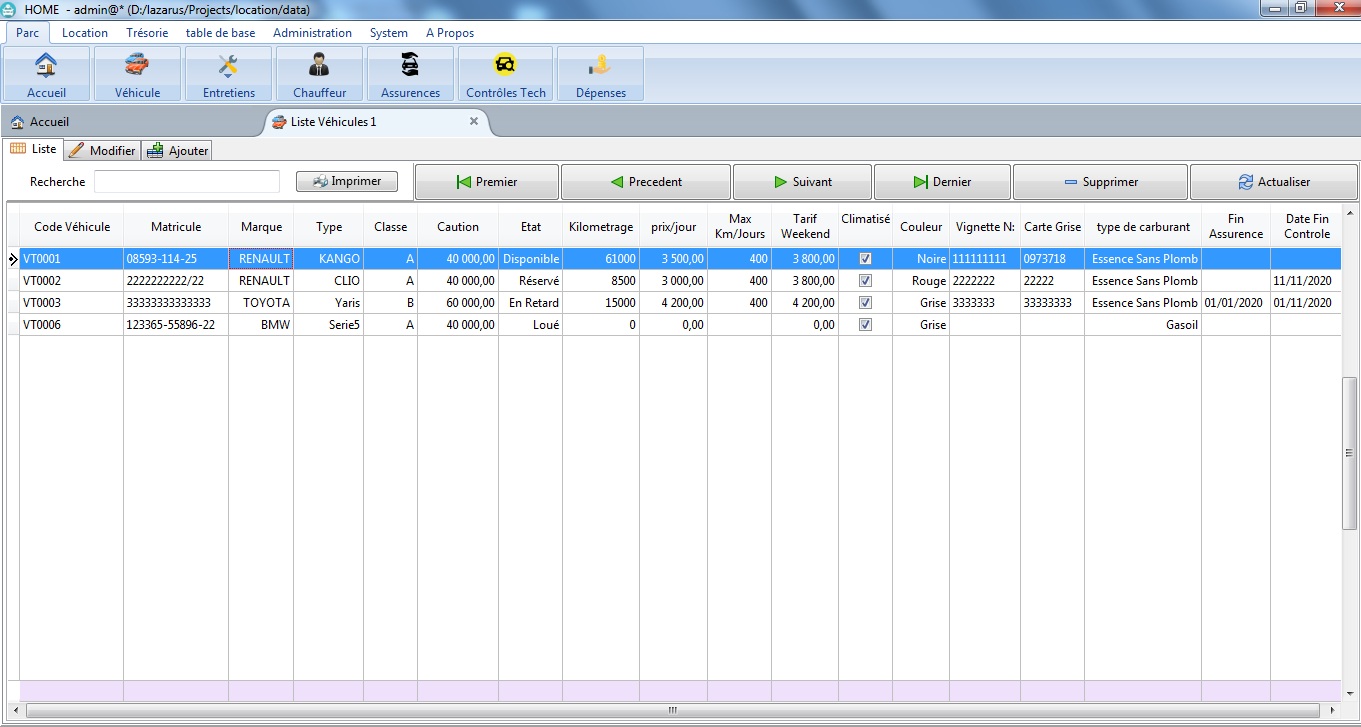Open the Accueil home toolbar icon
Image resolution: width=1361 pixels, height=727 pixels.
tap(46, 74)
